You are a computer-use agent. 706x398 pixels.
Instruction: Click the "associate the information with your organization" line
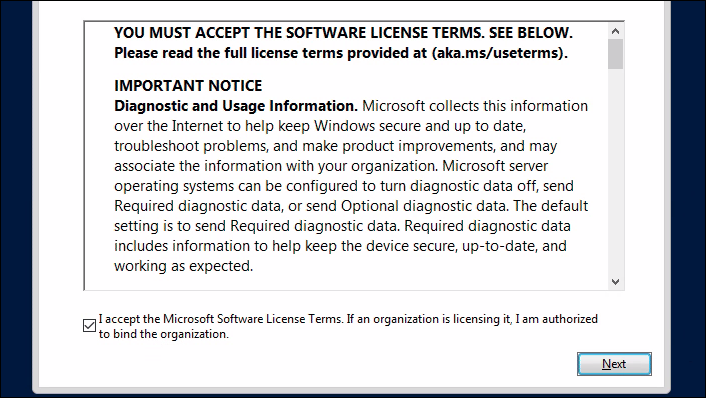point(331,166)
